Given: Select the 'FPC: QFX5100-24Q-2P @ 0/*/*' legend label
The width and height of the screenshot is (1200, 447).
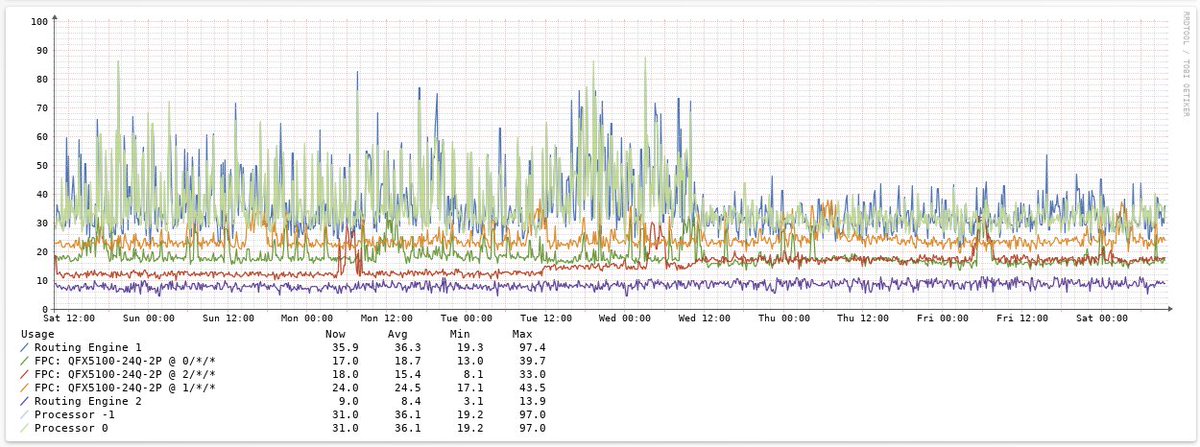Looking at the screenshot, I should point(126,361).
